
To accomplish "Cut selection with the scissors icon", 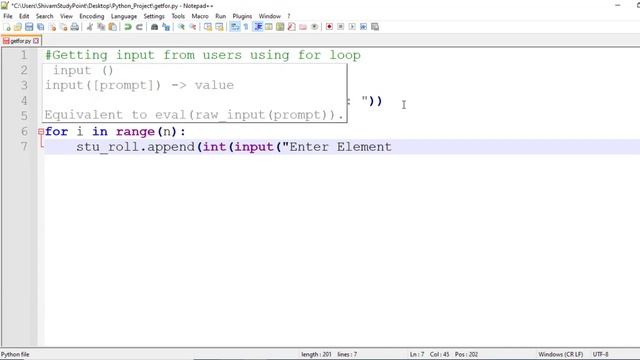I will tap(89, 27).
